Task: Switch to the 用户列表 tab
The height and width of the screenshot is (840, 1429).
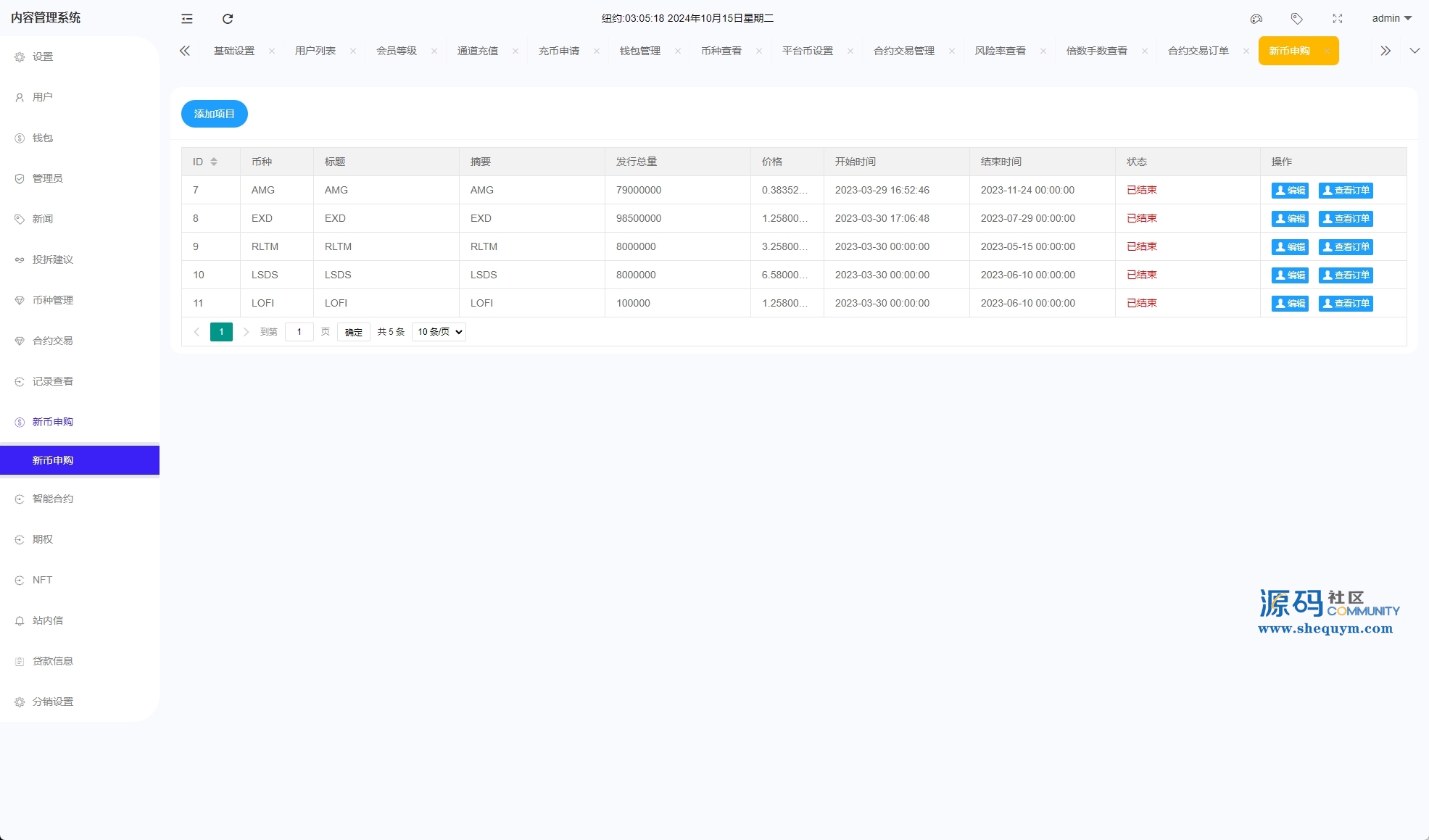Action: pyautogui.click(x=315, y=51)
